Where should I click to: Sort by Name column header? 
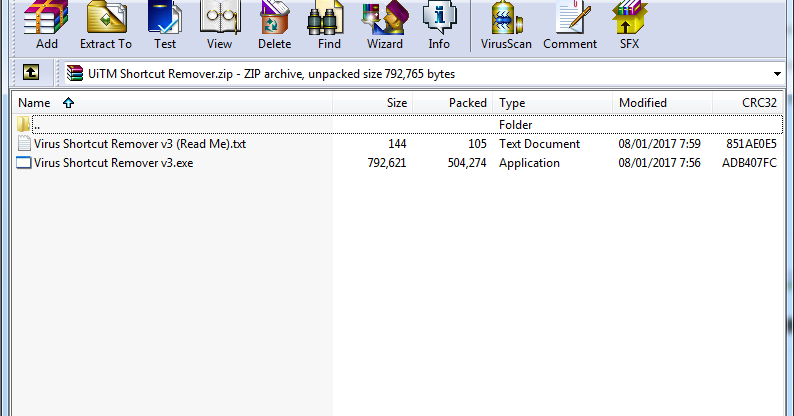[172, 103]
